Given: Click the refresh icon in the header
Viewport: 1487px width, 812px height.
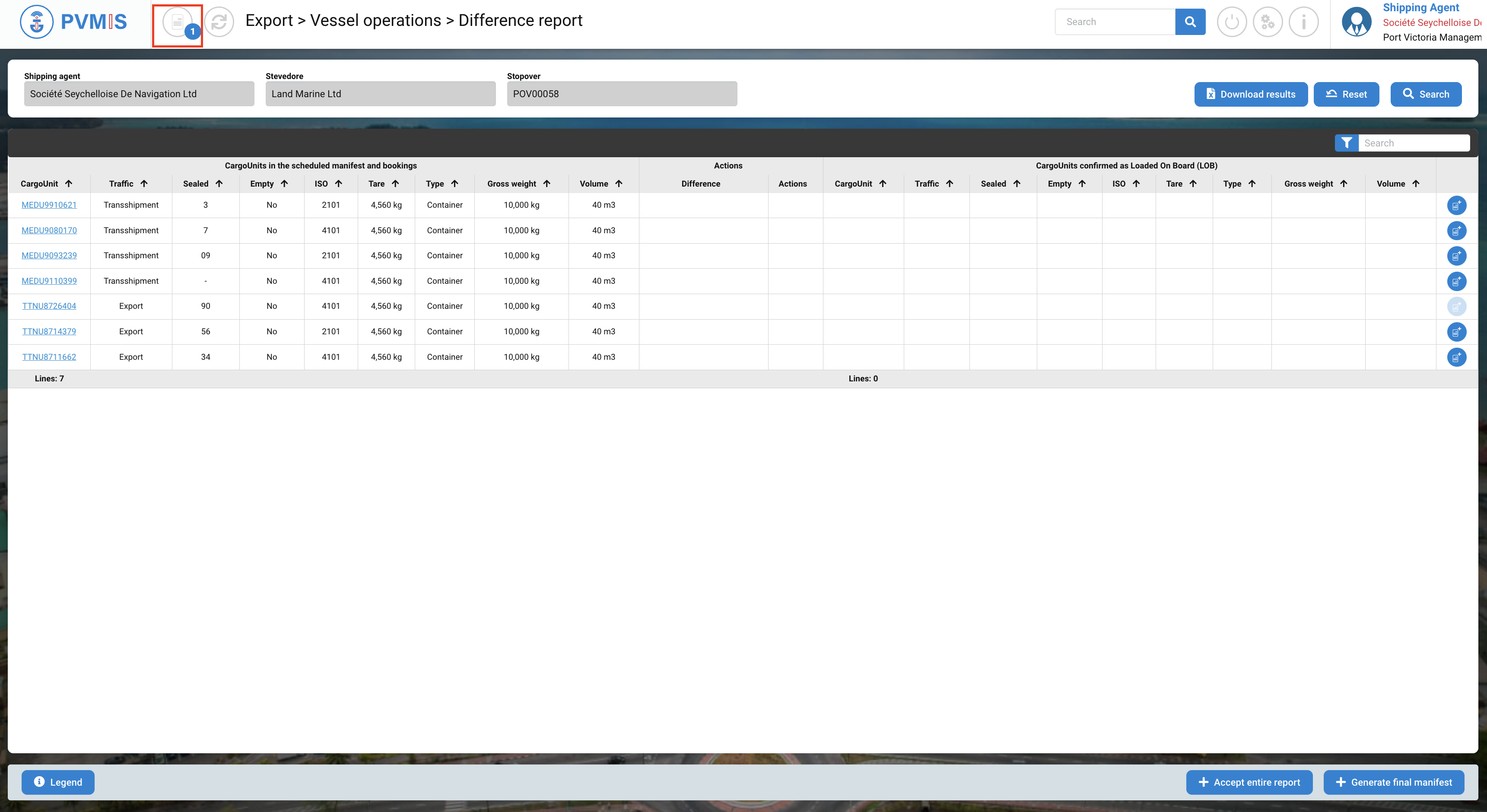Looking at the screenshot, I should (x=219, y=22).
